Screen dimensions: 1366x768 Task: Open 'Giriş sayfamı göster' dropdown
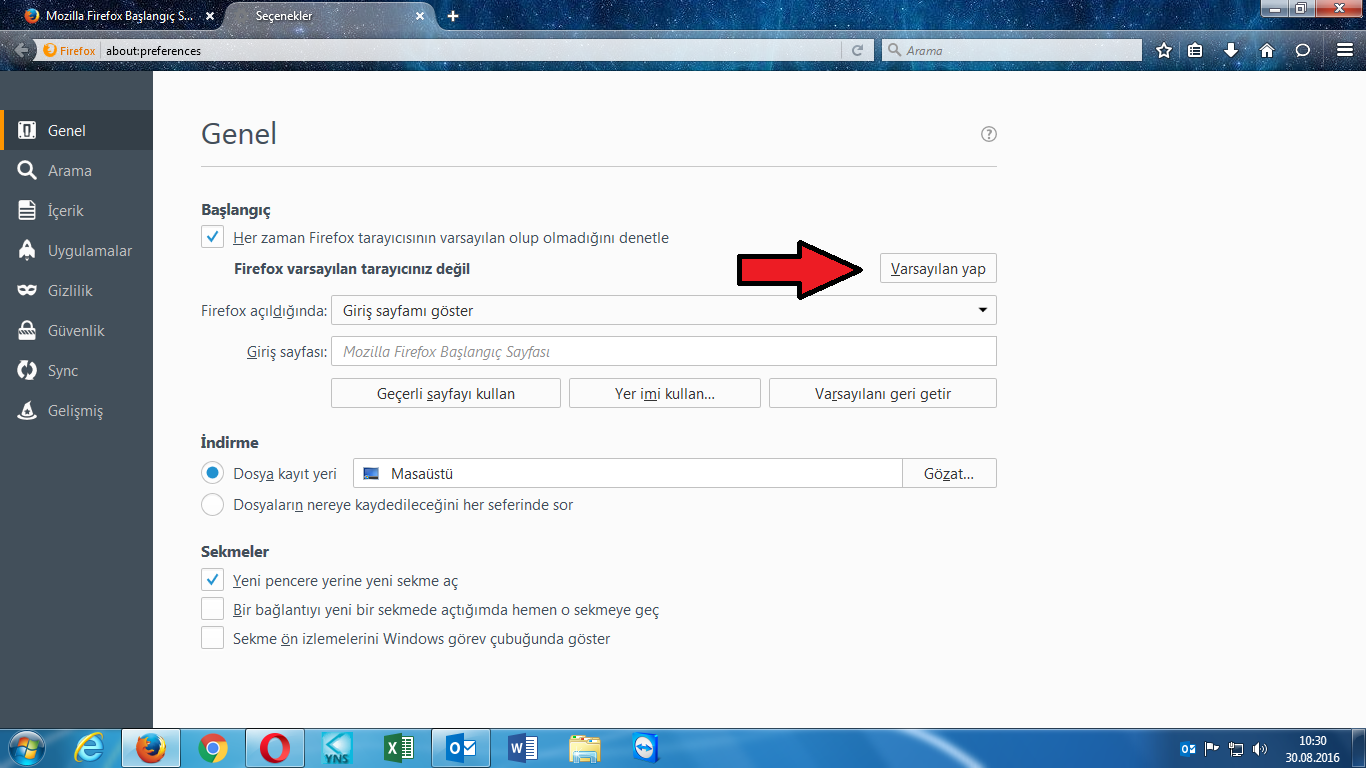pyautogui.click(x=664, y=310)
